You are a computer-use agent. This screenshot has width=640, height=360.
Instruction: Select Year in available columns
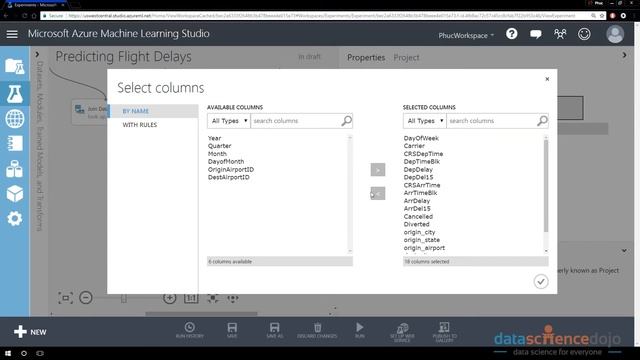click(214, 138)
